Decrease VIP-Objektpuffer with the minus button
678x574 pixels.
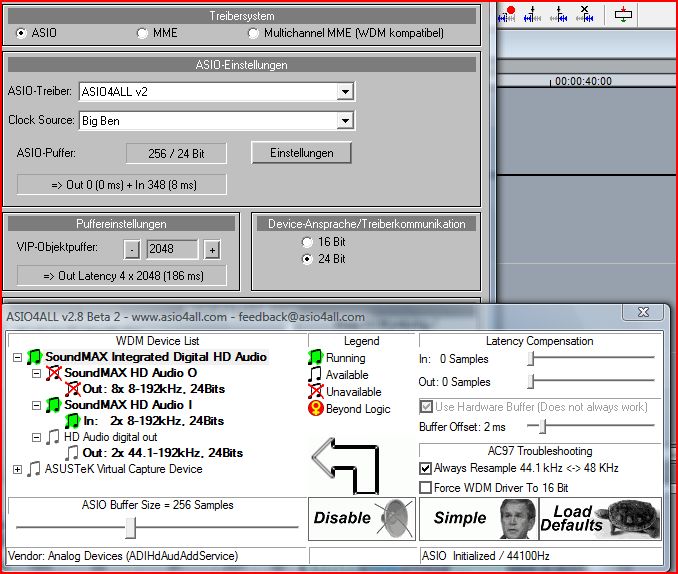[x=132, y=250]
